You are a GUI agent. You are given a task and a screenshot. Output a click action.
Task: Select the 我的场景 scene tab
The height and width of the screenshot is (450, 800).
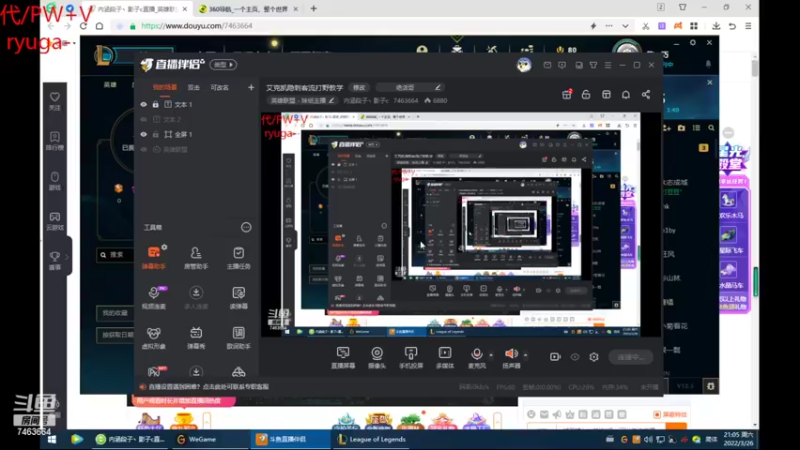pos(165,87)
